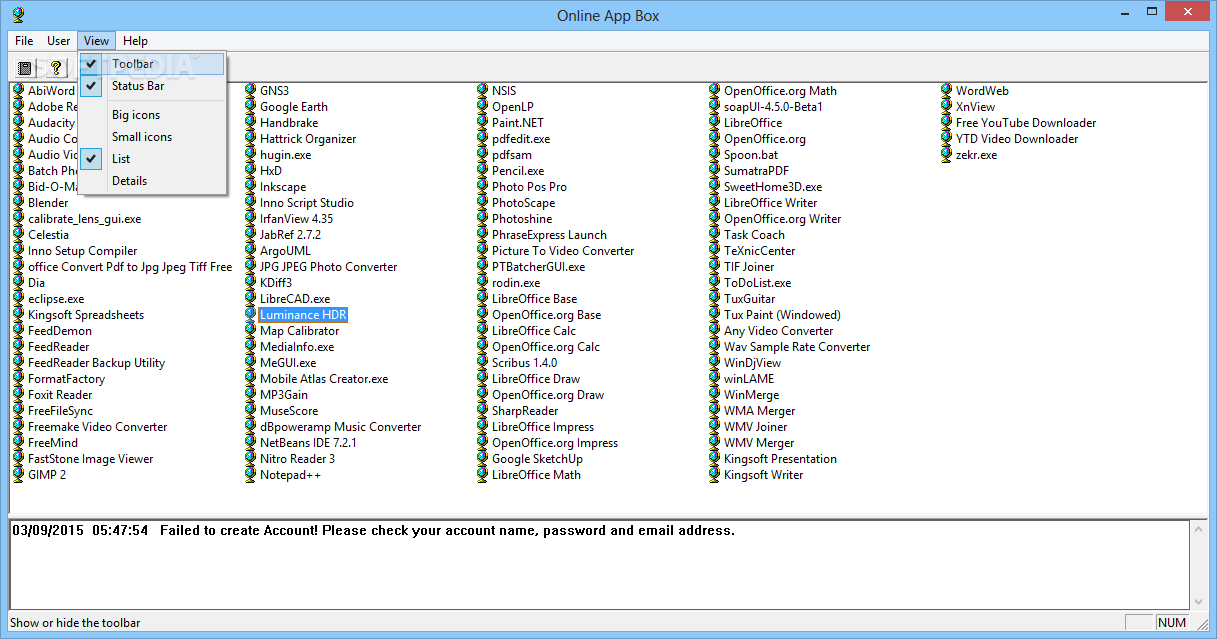Open the Help menu

click(x=135, y=41)
